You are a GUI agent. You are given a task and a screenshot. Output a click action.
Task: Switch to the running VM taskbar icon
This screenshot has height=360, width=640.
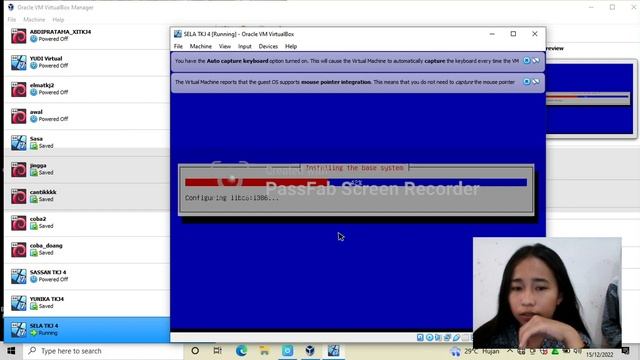(x=333, y=351)
